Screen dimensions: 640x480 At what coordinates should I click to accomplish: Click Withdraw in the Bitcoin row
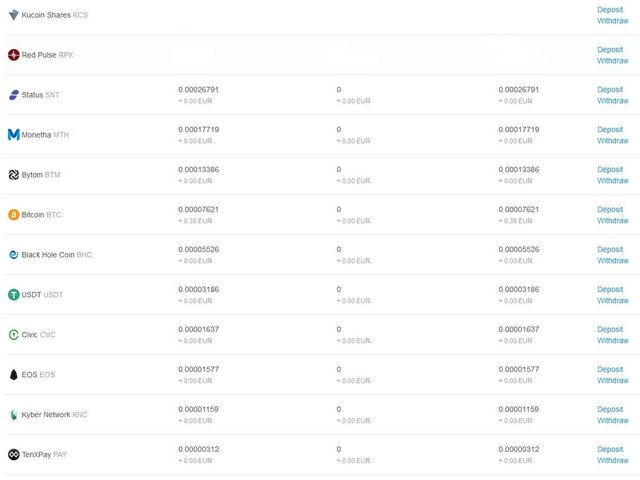[613, 221]
